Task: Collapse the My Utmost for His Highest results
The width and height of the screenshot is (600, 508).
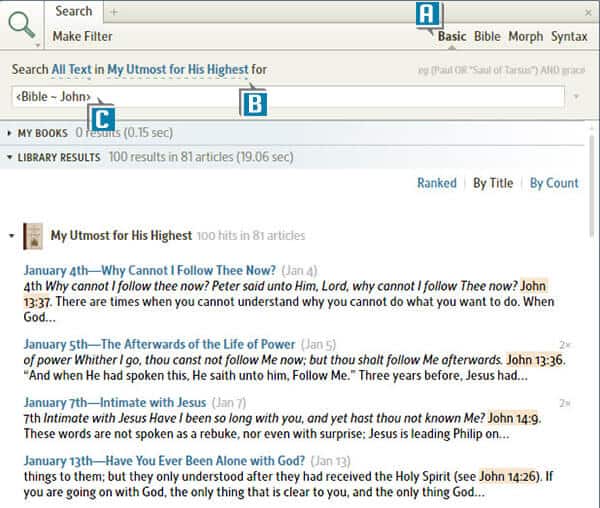Action: (11, 236)
